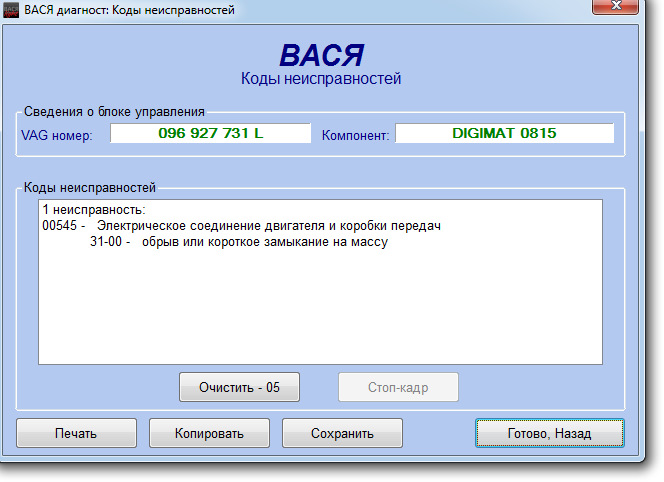Click the Готово, Назад button
The width and height of the screenshot is (664, 482).
click(x=550, y=433)
